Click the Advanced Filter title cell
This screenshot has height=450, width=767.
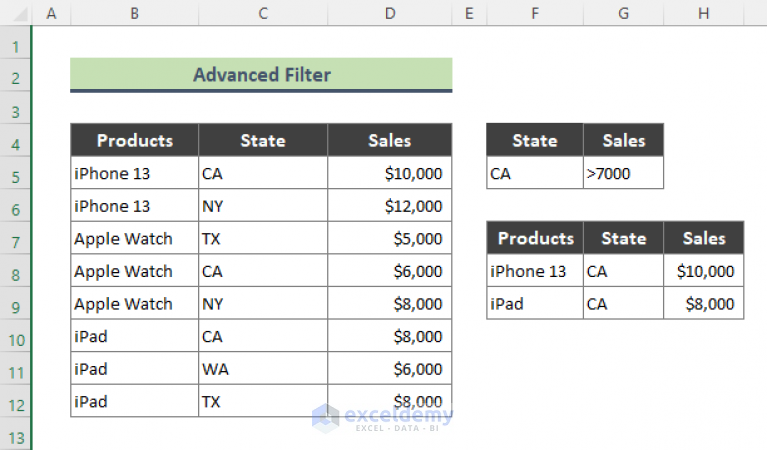click(x=261, y=75)
